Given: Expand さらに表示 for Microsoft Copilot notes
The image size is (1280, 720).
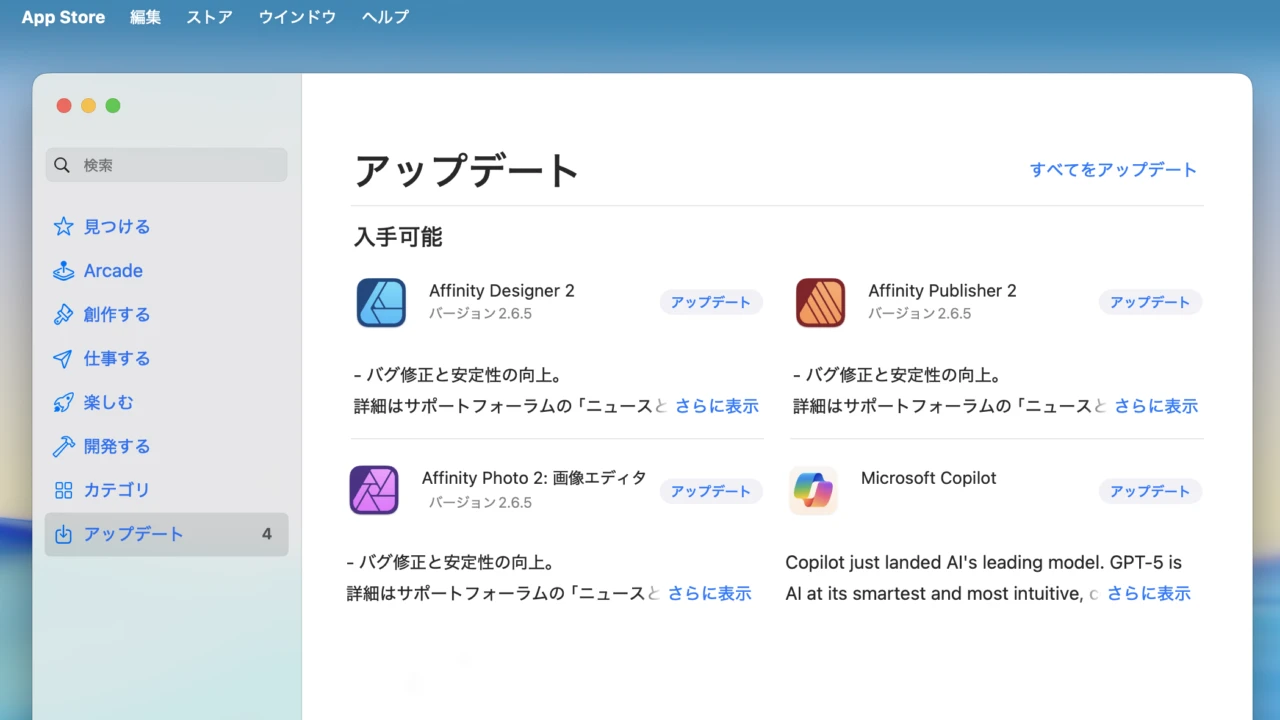Looking at the screenshot, I should click(x=1148, y=593).
